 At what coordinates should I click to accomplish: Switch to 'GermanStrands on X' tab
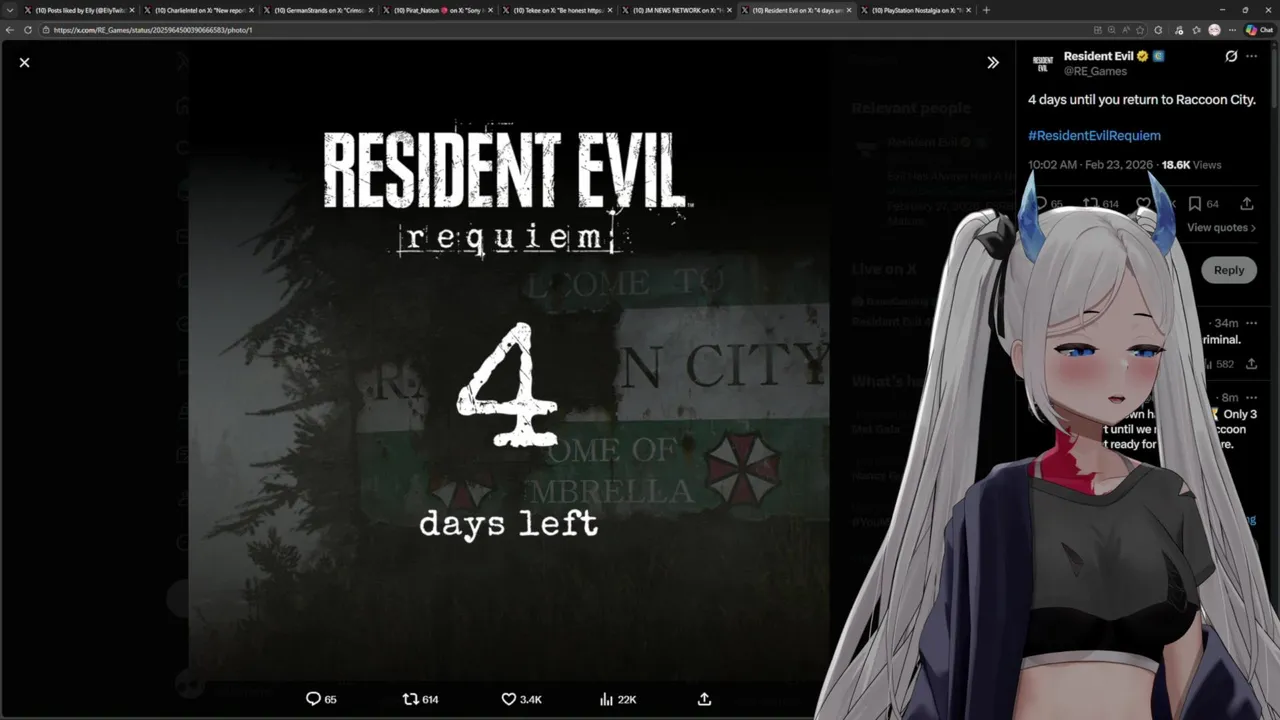click(317, 10)
